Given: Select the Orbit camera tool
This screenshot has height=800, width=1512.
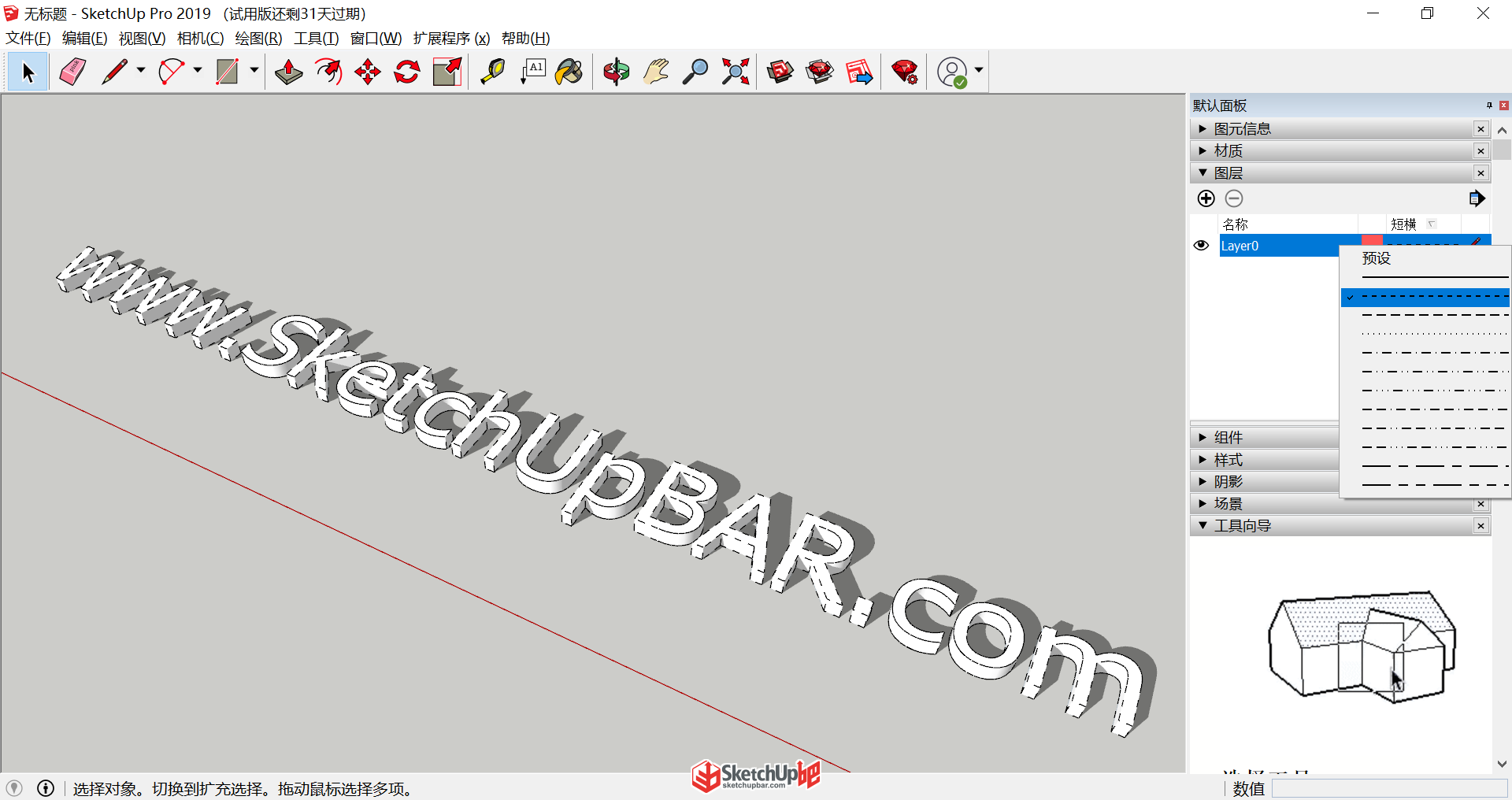Looking at the screenshot, I should pyautogui.click(x=617, y=72).
